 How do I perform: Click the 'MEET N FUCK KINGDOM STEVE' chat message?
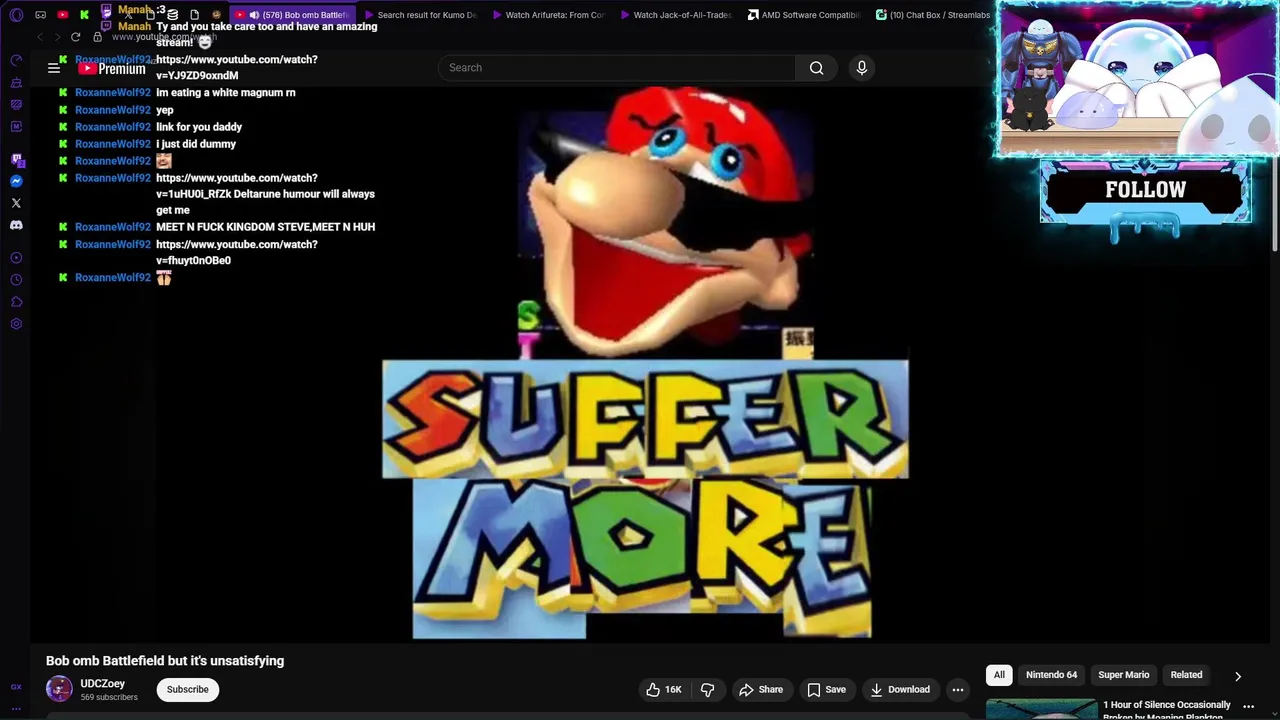[x=265, y=227]
